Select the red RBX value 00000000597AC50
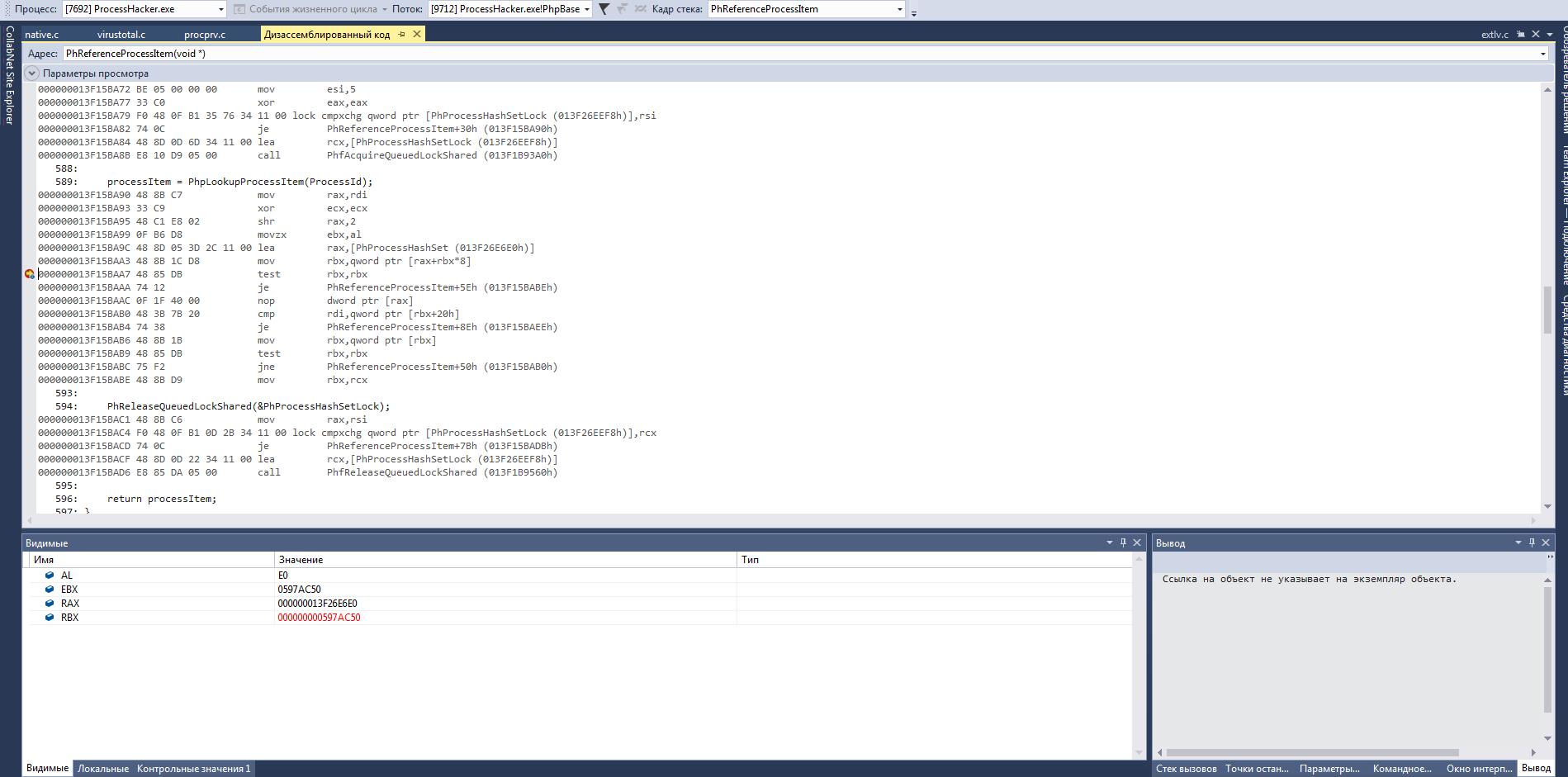 (319, 618)
